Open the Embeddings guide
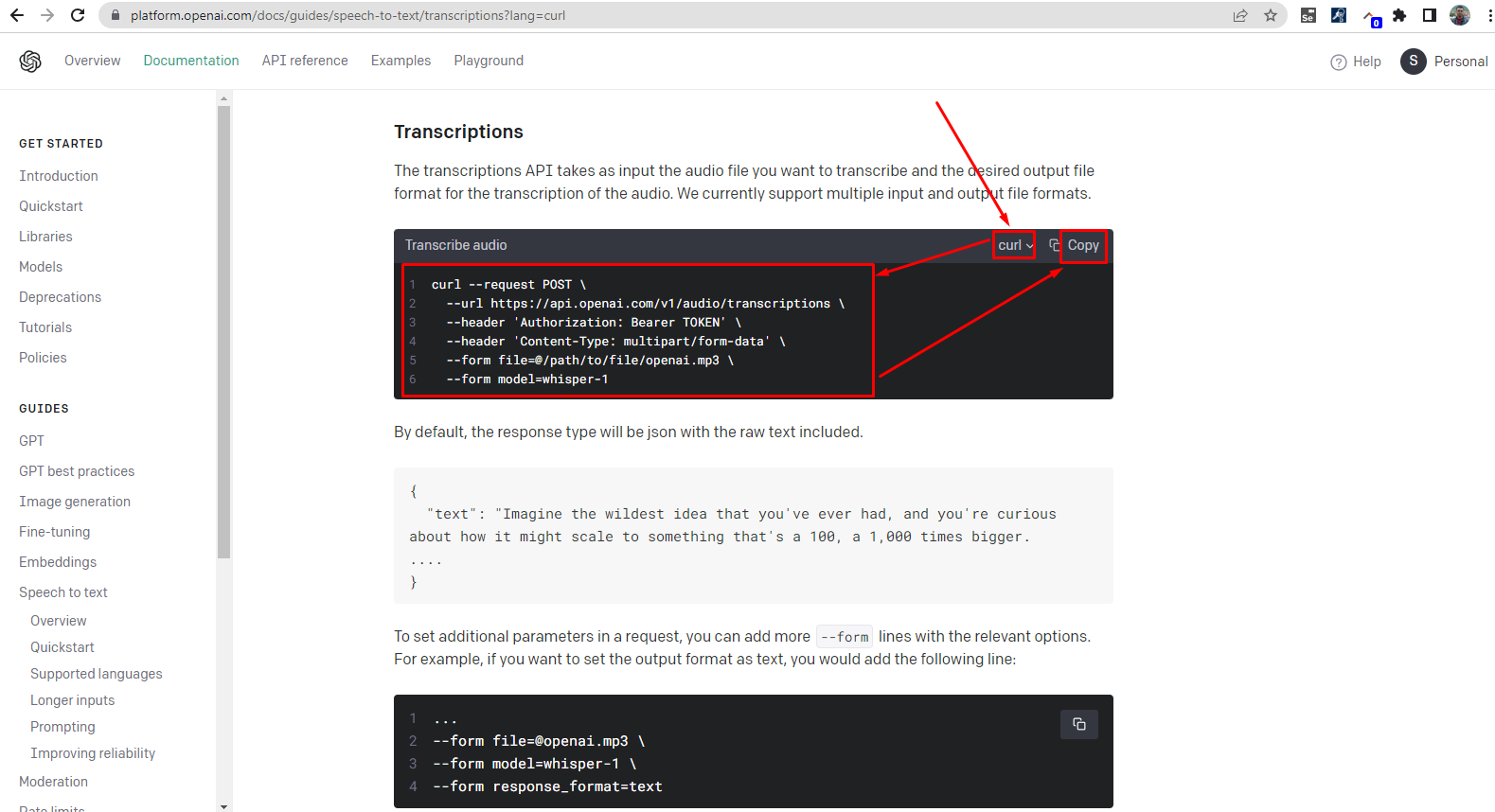The width and height of the screenshot is (1495, 812). pos(58,562)
